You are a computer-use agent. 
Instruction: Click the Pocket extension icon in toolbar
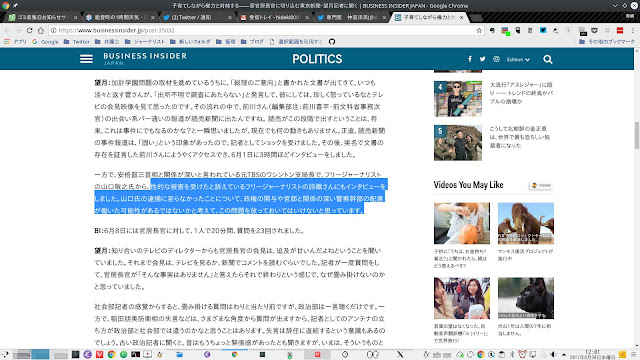coord(594,30)
